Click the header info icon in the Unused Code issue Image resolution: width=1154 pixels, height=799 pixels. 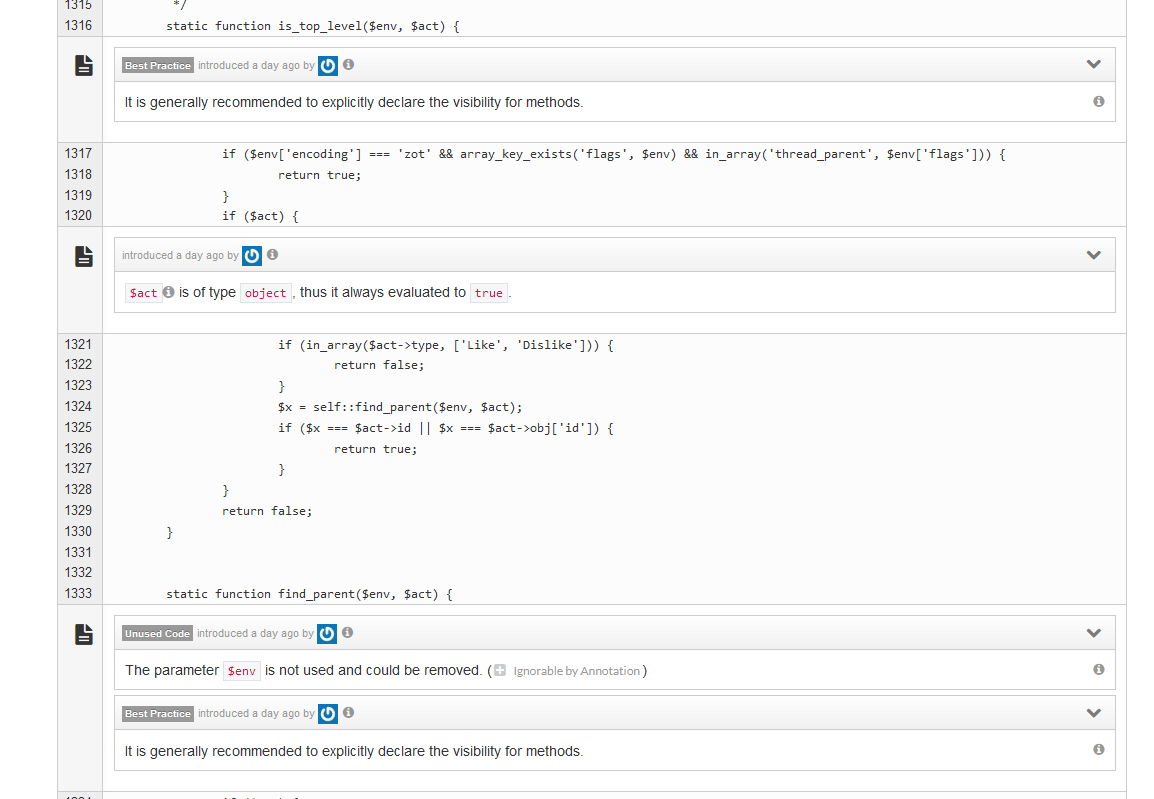(348, 632)
